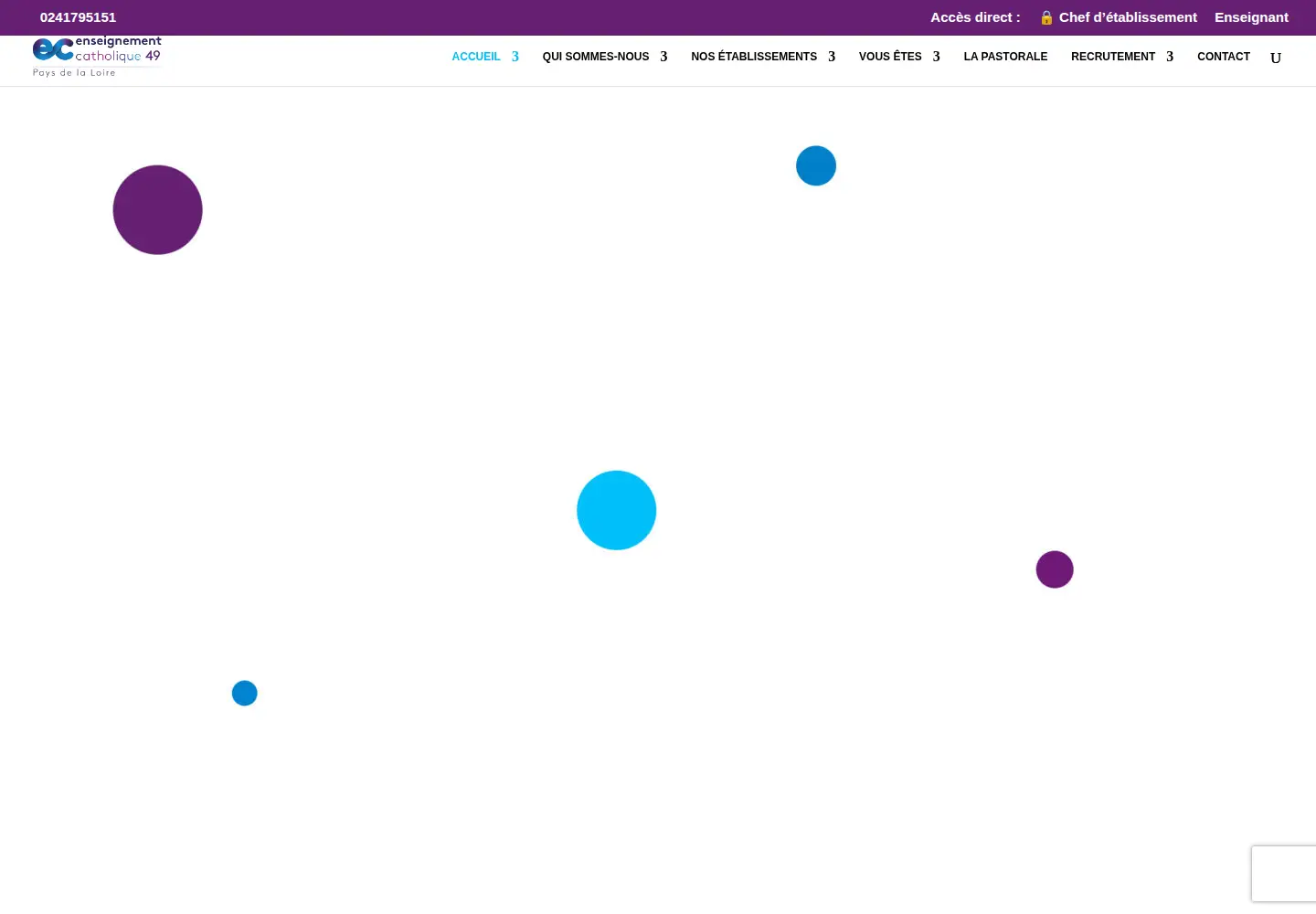Go to the LA PASTORALE page

pos(1005,57)
